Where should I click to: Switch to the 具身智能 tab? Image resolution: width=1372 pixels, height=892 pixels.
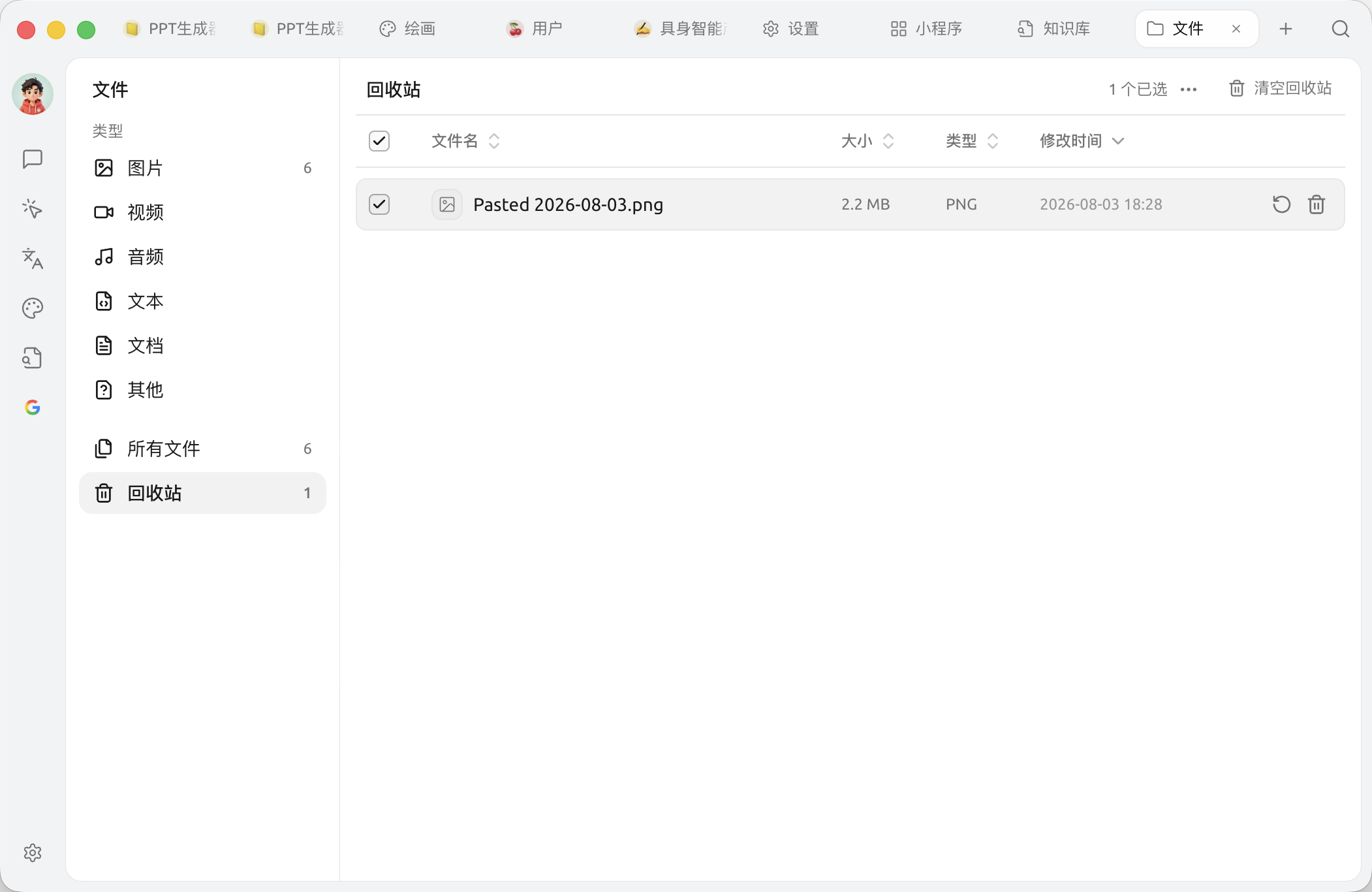(x=680, y=29)
